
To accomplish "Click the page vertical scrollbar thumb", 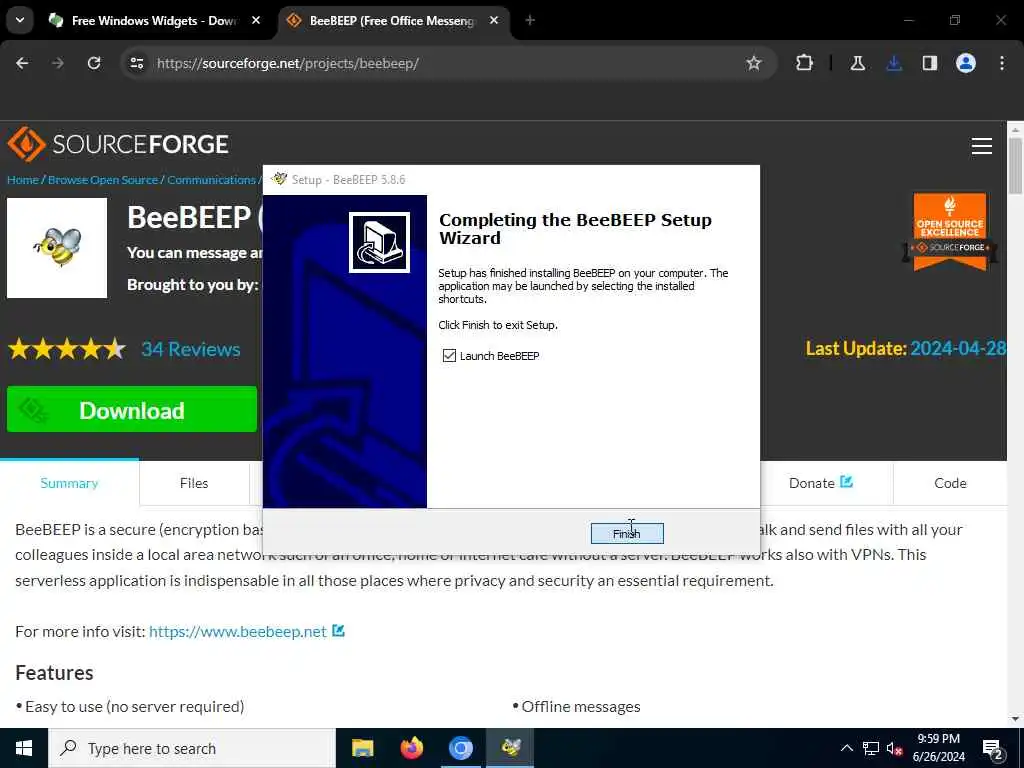I will 1015,166.
